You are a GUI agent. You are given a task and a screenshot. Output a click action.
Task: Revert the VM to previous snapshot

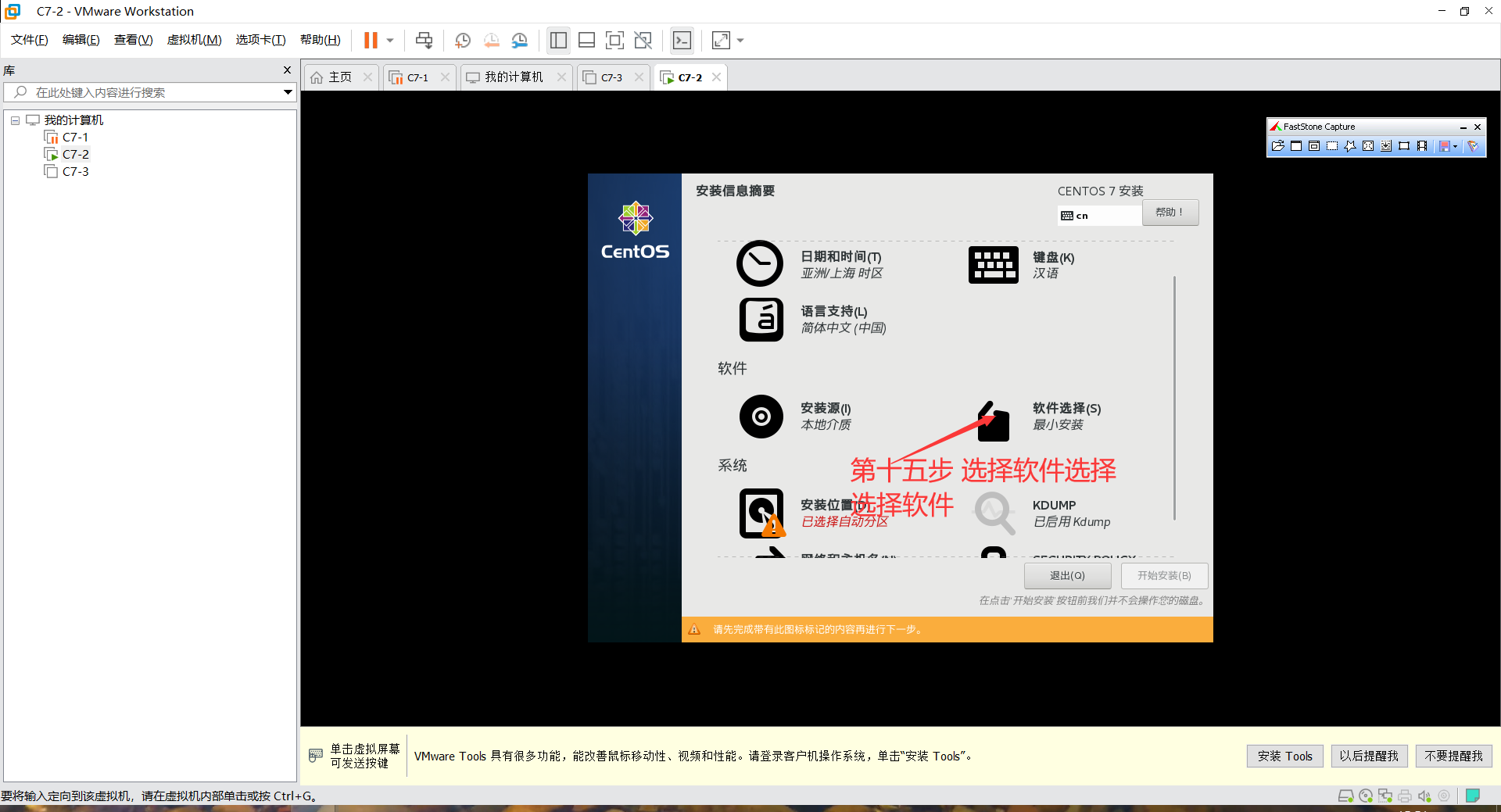491,40
